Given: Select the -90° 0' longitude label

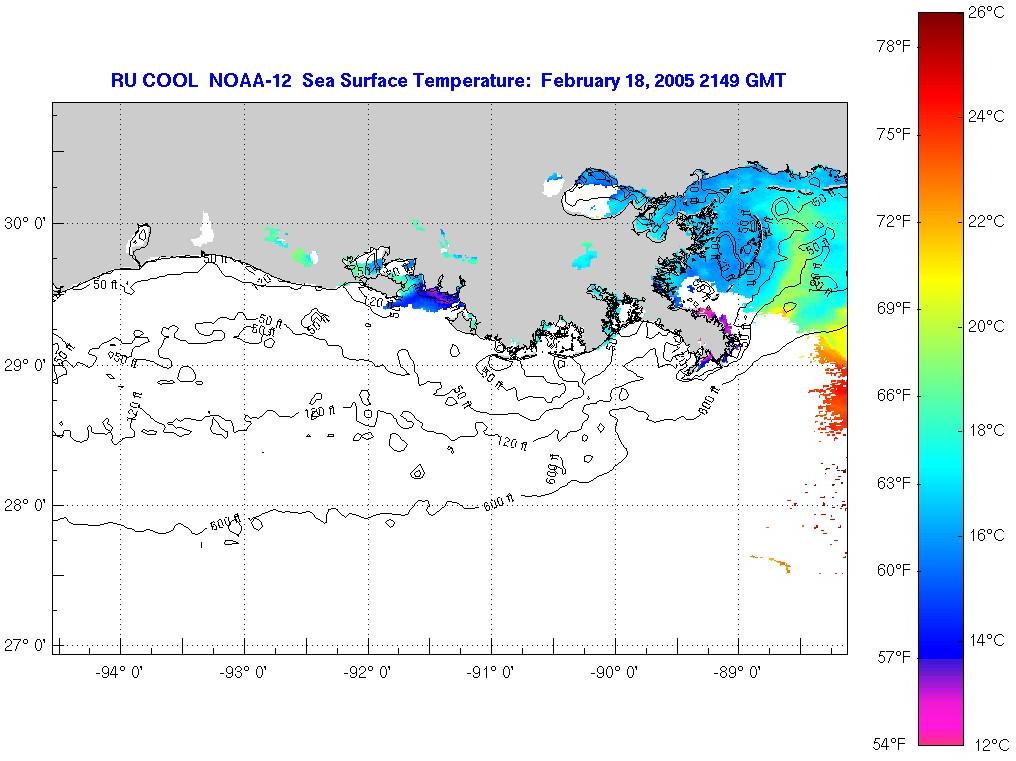Looking at the screenshot, I should 614,672.
